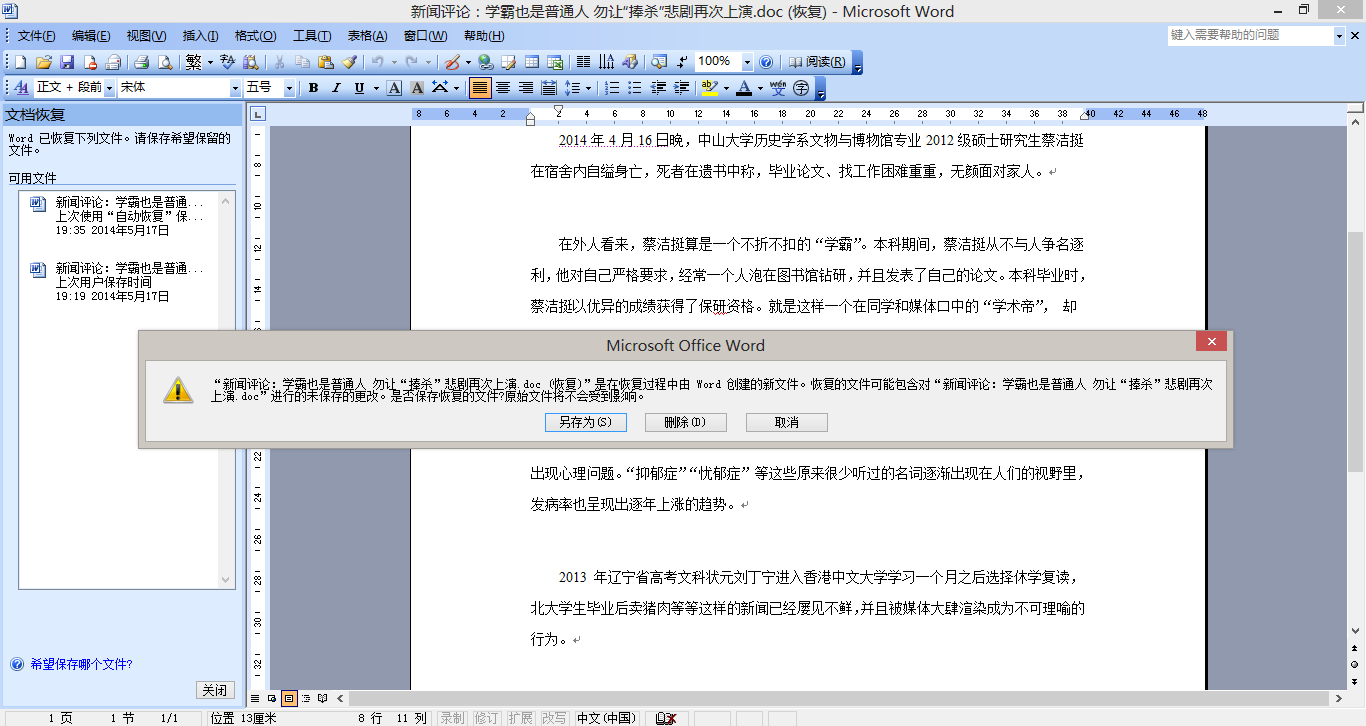Toggle justified alignment
Viewport: 1366px width, 726px height.
[x=480, y=88]
